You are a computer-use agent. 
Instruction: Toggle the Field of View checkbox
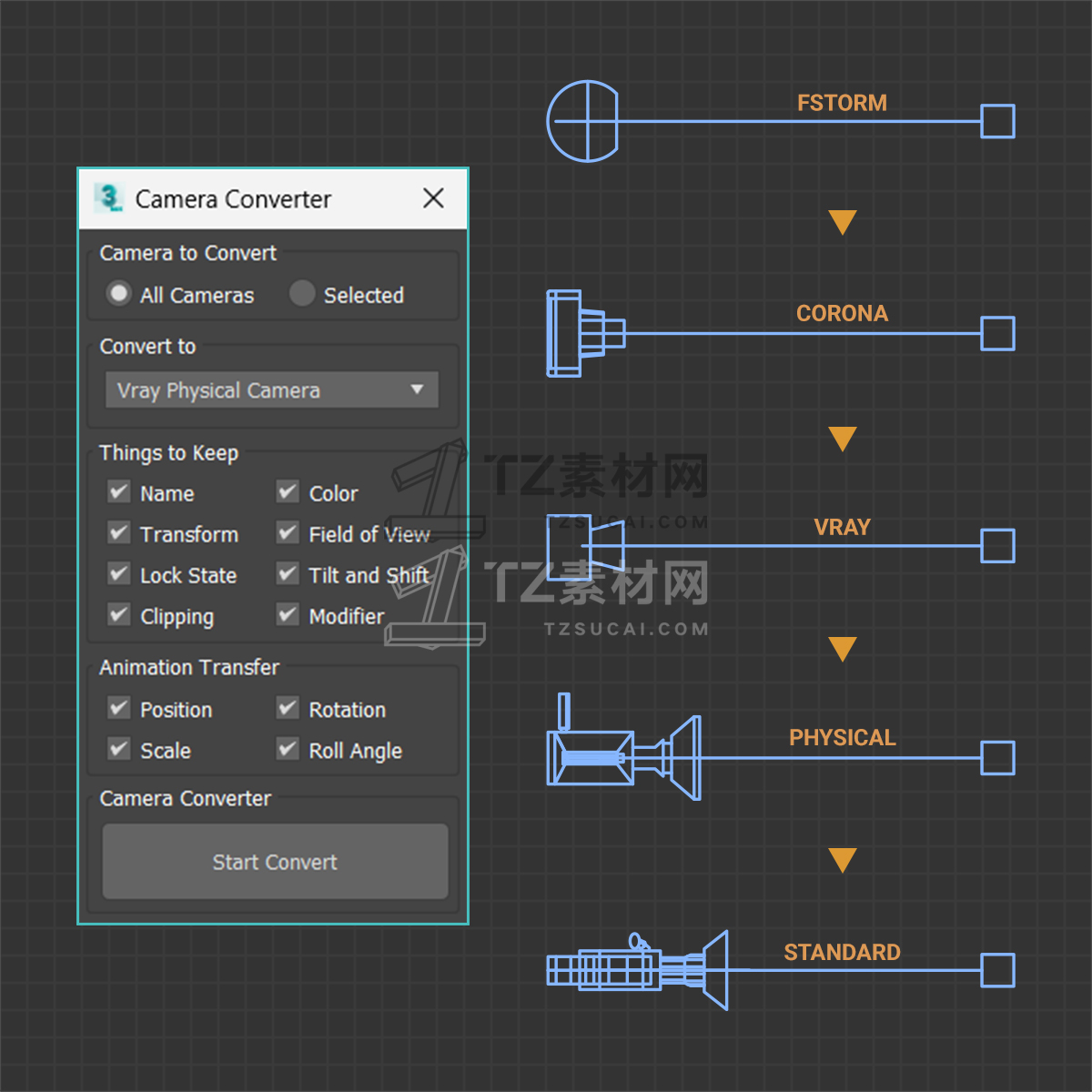pyautogui.click(x=288, y=533)
